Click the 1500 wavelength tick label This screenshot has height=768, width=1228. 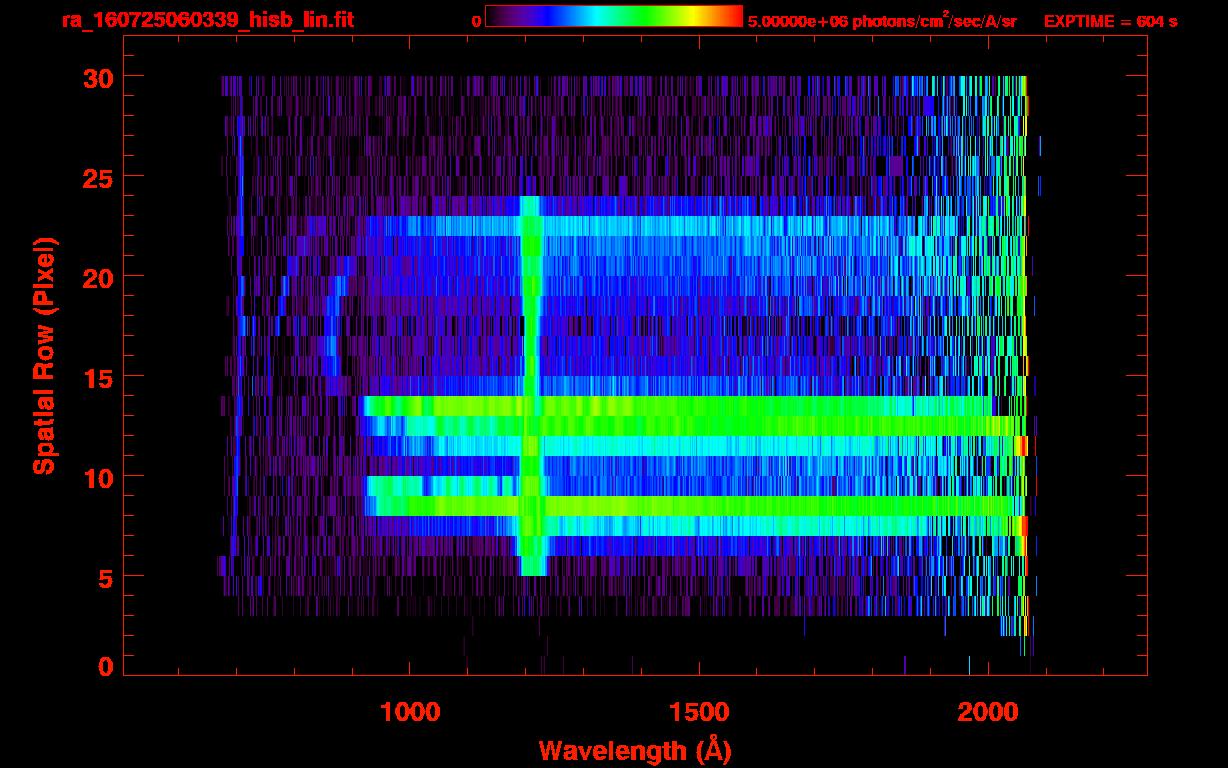tap(698, 712)
